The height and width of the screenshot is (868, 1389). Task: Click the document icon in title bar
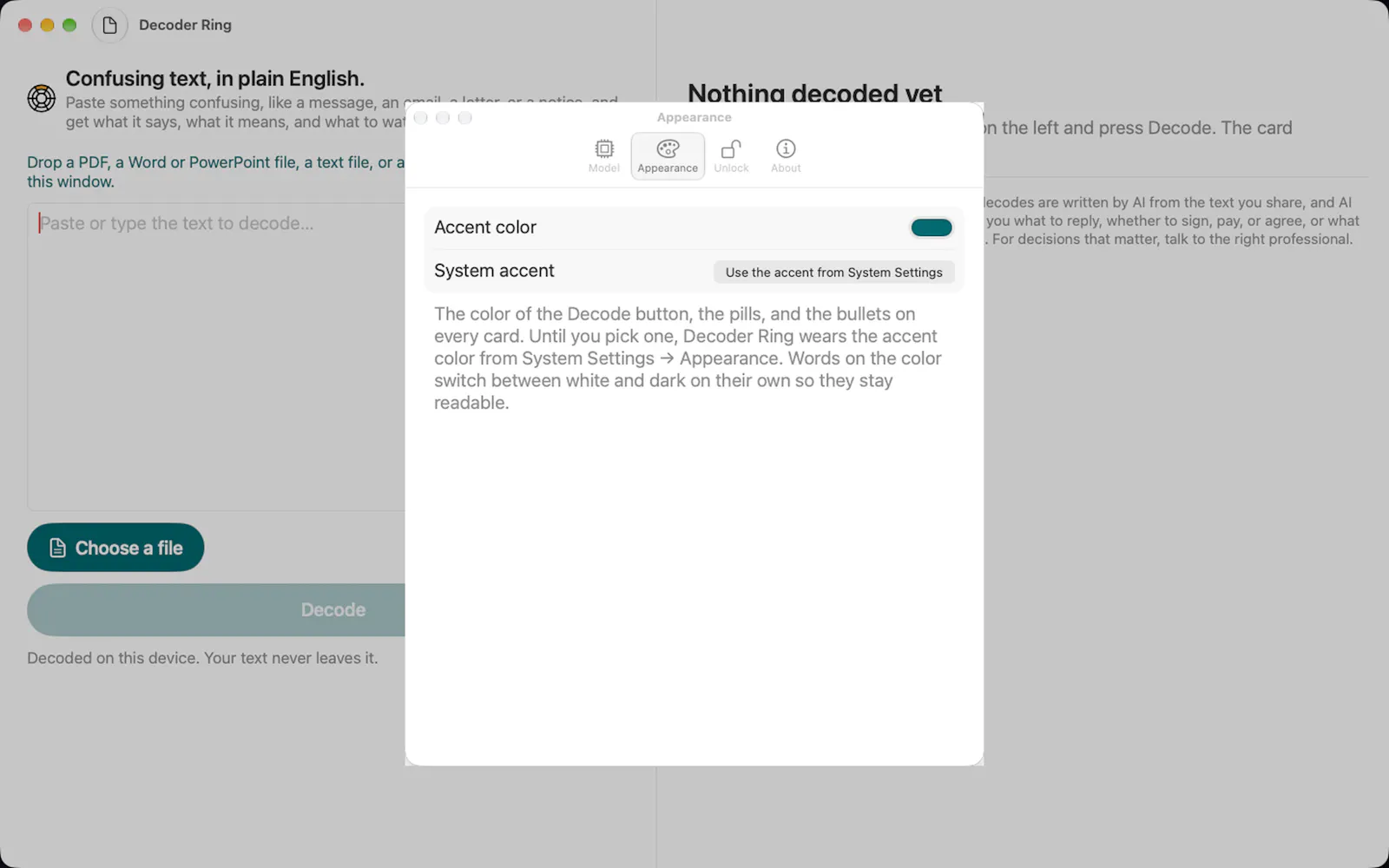(x=109, y=25)
